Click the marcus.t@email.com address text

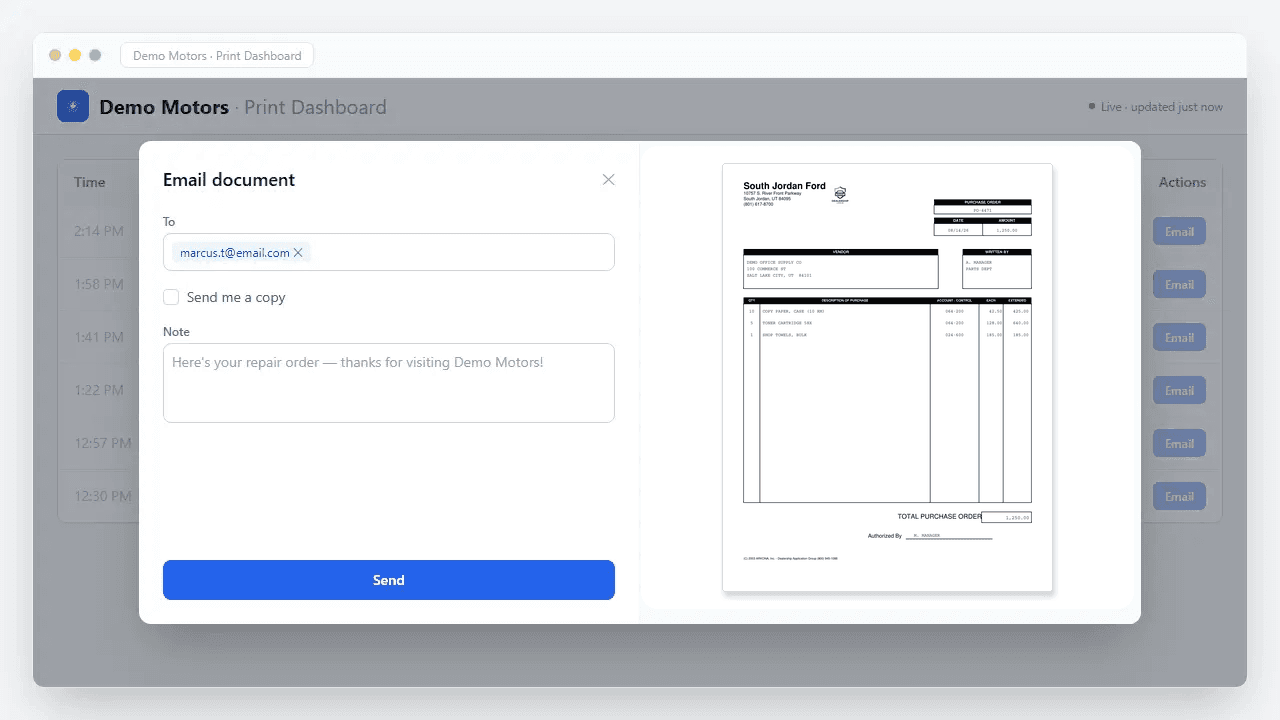[x=235, y=253]
